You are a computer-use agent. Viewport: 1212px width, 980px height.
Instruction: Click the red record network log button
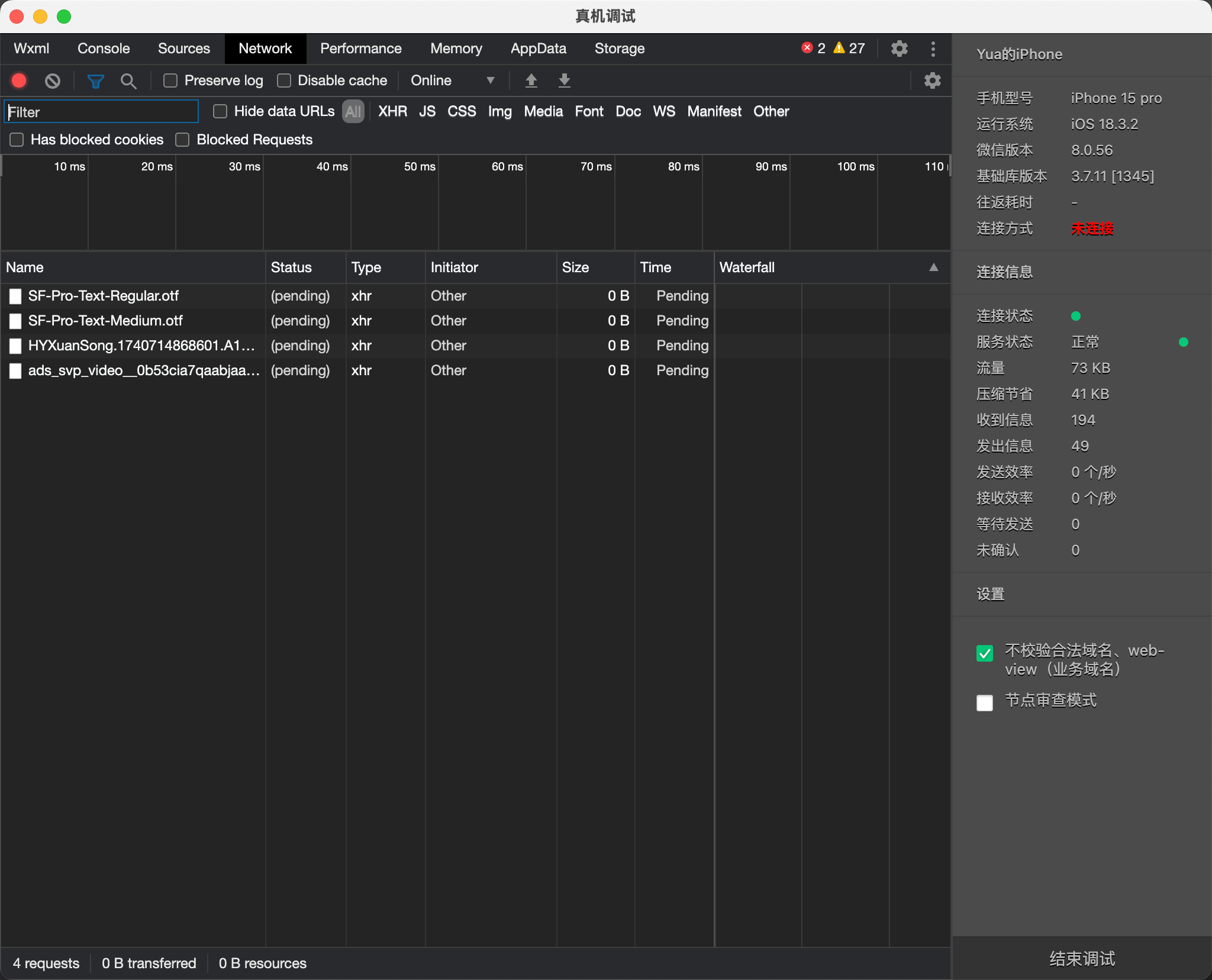[x=19, y=80]
